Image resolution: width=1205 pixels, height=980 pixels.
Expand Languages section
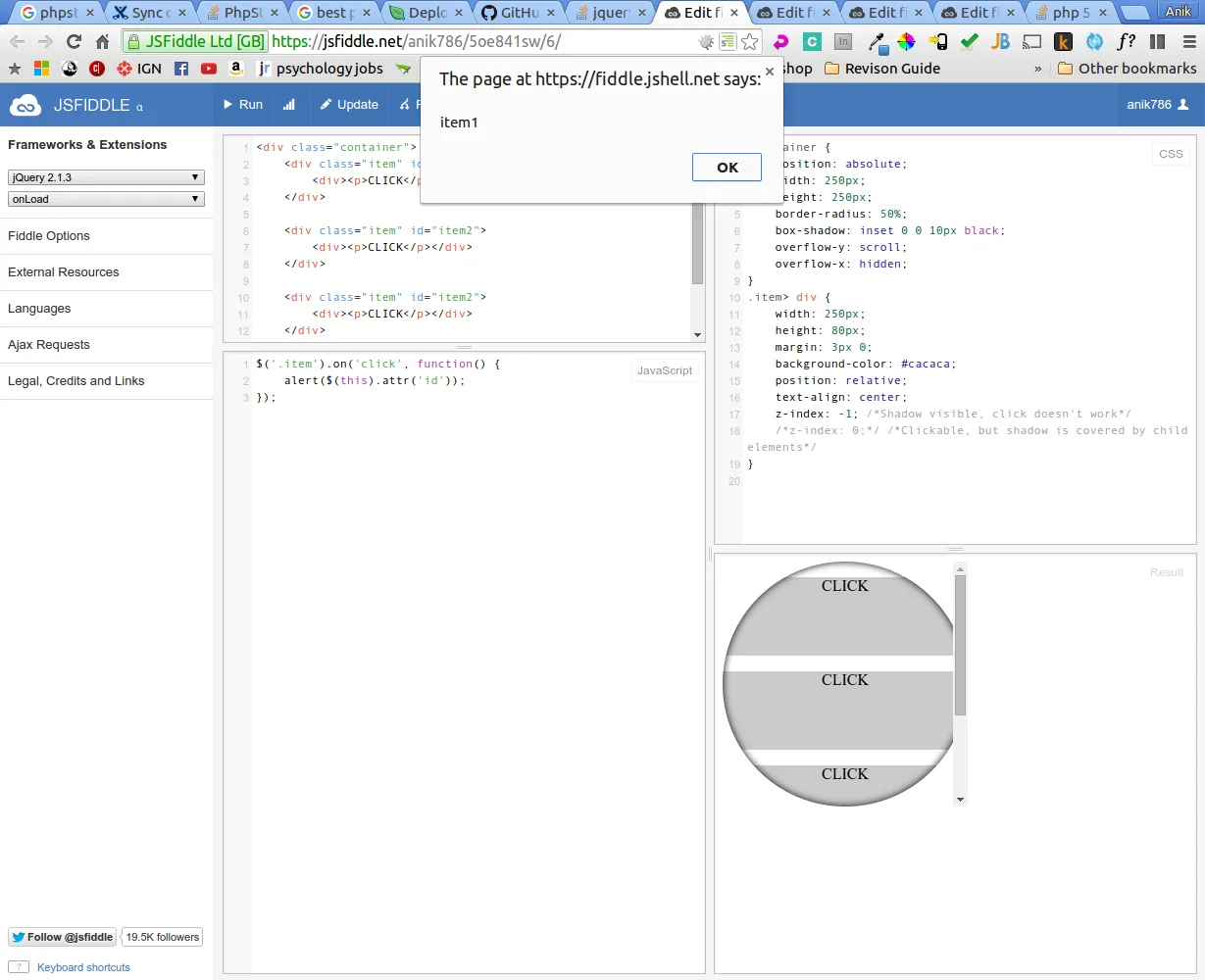click(106, 309)
